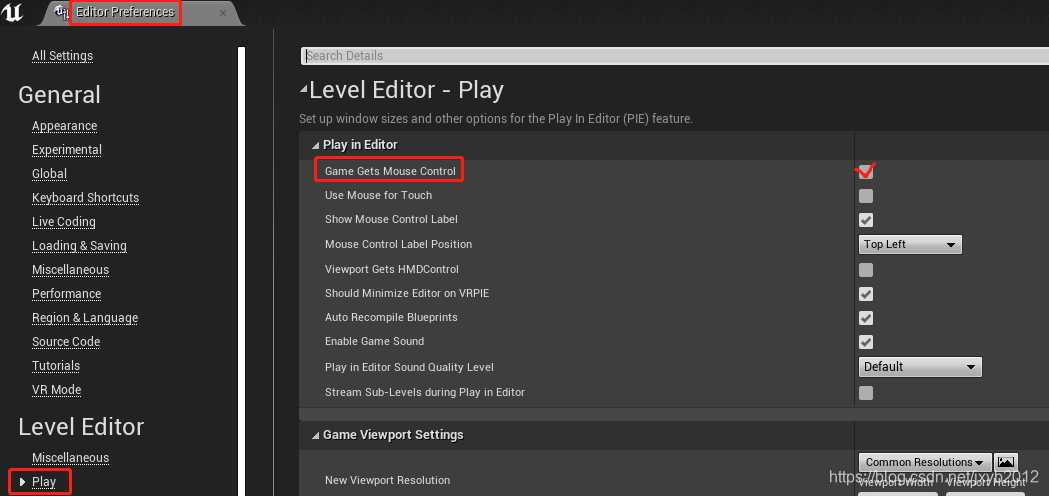Go to Experimental settings
Image resolution: width=1049 pixels, height=496 pixels.
67,150
